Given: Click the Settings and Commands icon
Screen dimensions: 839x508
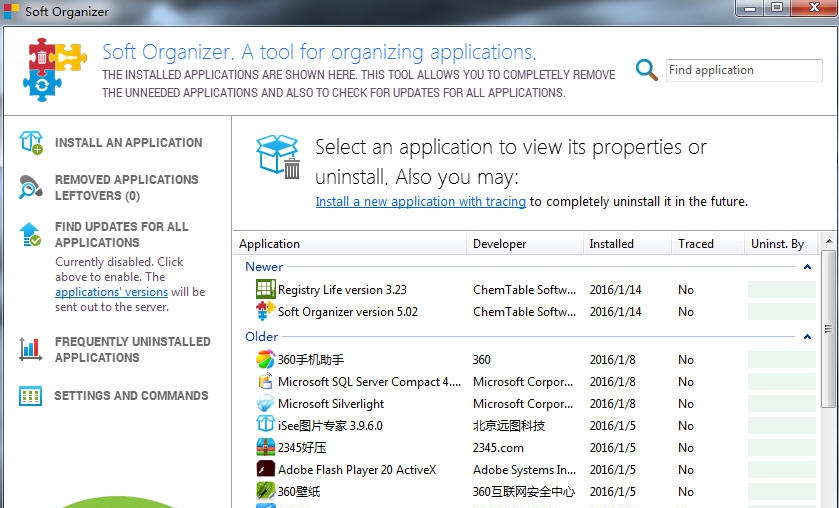Looking at the screenshot, I should tap(31, 396).
